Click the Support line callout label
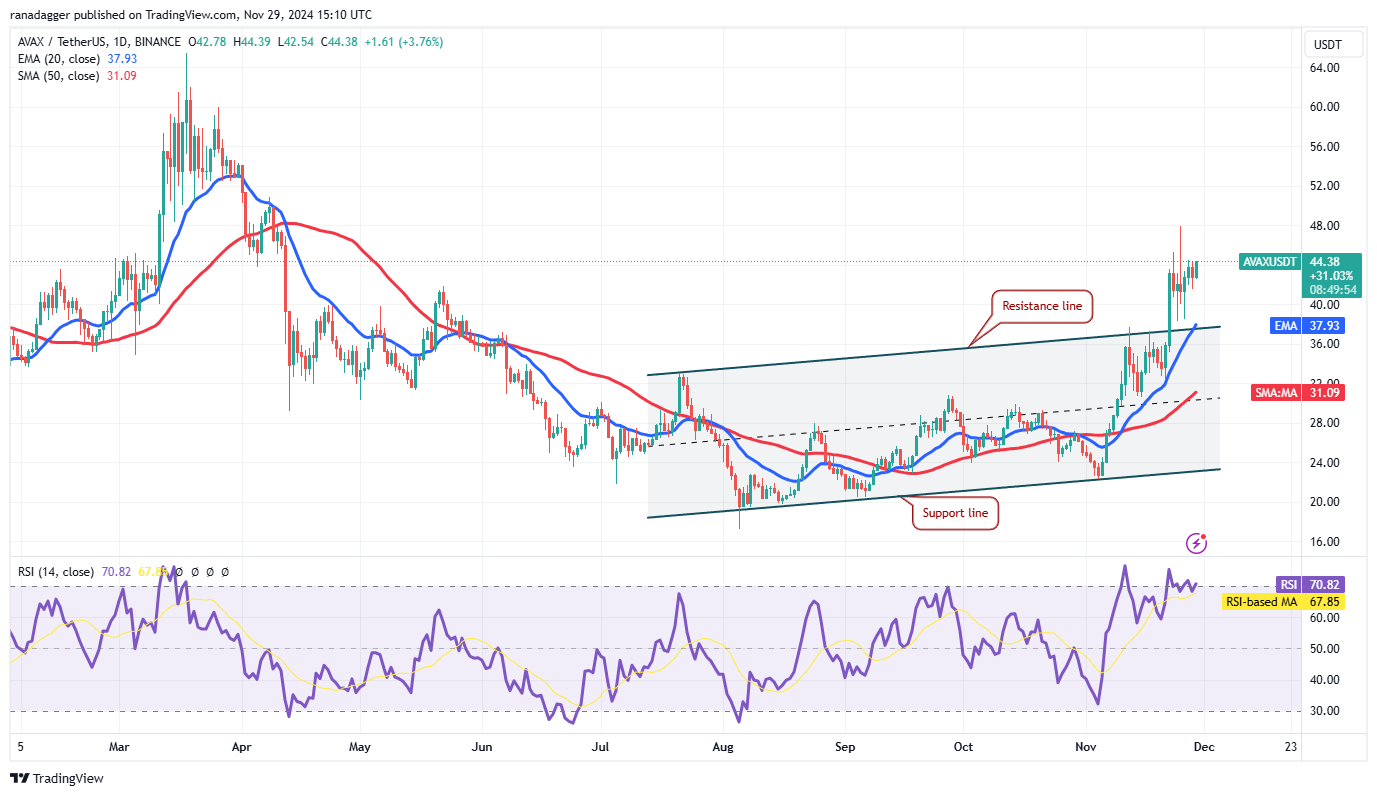The width and height of the screenshot is (1377, 796). pos(954,513)
